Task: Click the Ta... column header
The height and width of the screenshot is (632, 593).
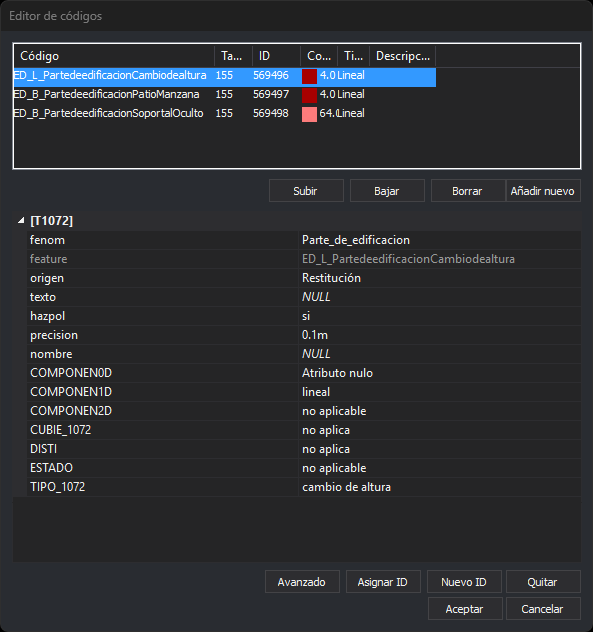Action: [x=233, y=56]
